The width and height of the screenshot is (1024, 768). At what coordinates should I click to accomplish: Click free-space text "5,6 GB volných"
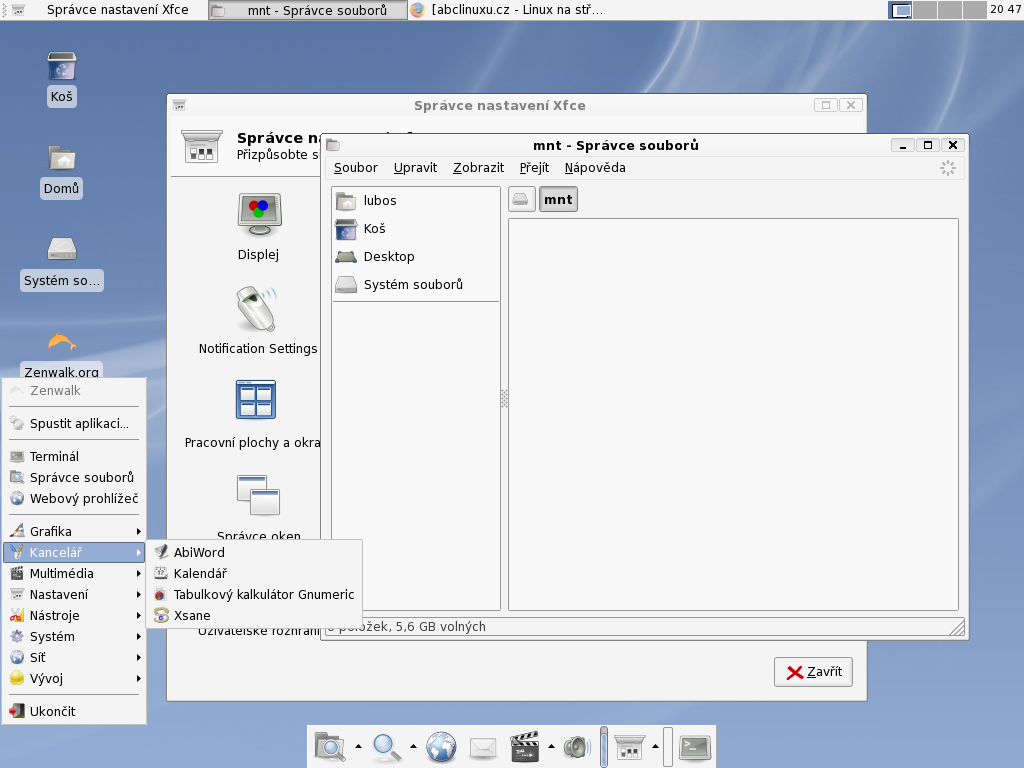440,627
